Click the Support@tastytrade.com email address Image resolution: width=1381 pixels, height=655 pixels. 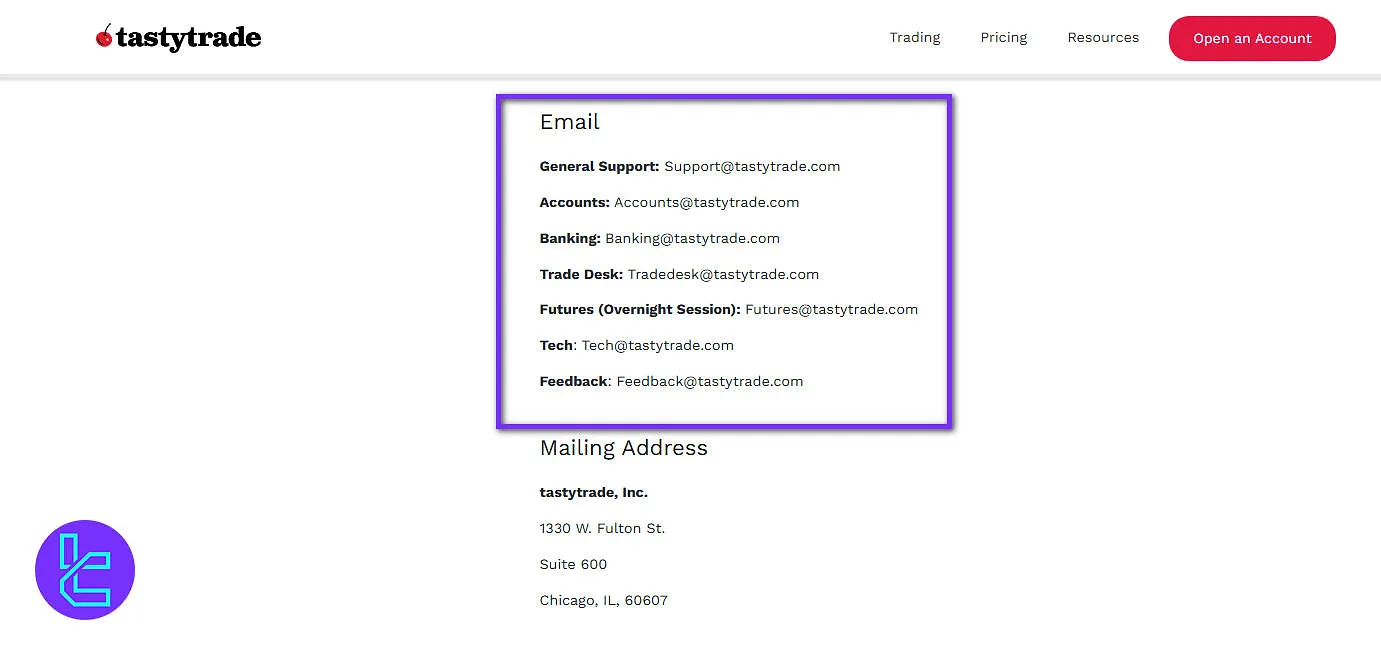coord(752,167)
